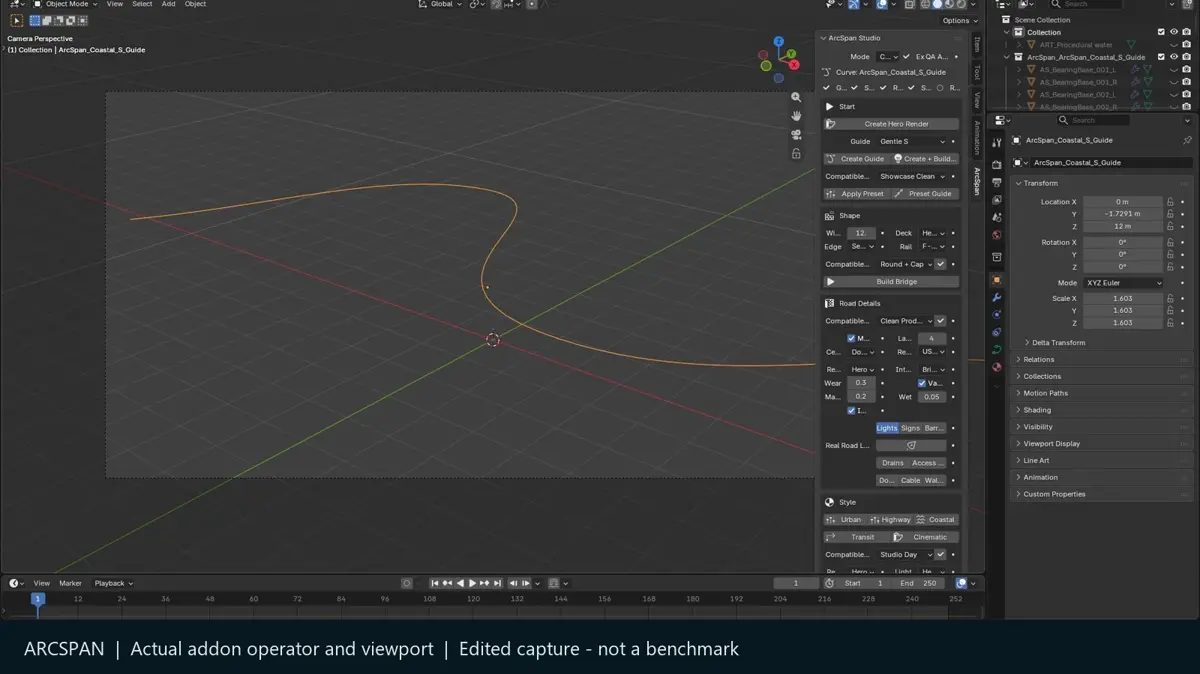Open the Add menu in header
Viewport: 1200px width, 674px height.
click(168, 4)
